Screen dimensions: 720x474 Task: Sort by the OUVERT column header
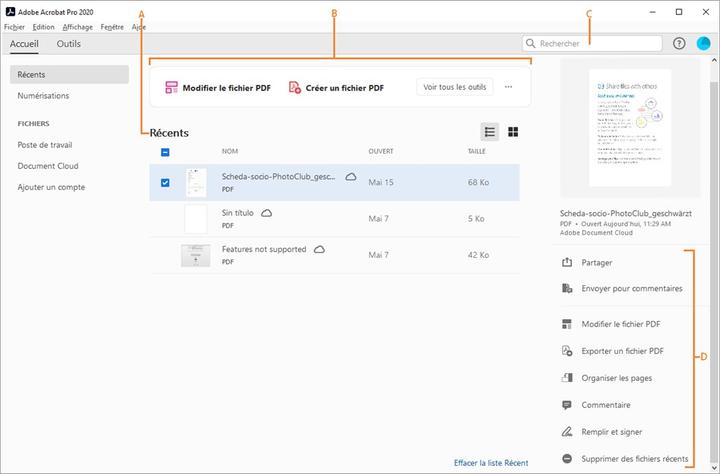pos(381,151)
